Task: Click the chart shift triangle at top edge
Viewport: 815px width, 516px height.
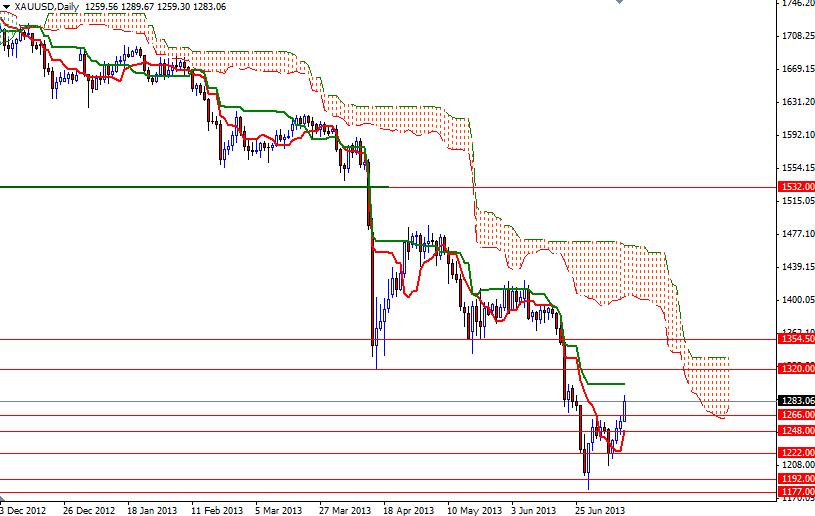Action: (619, 2)
